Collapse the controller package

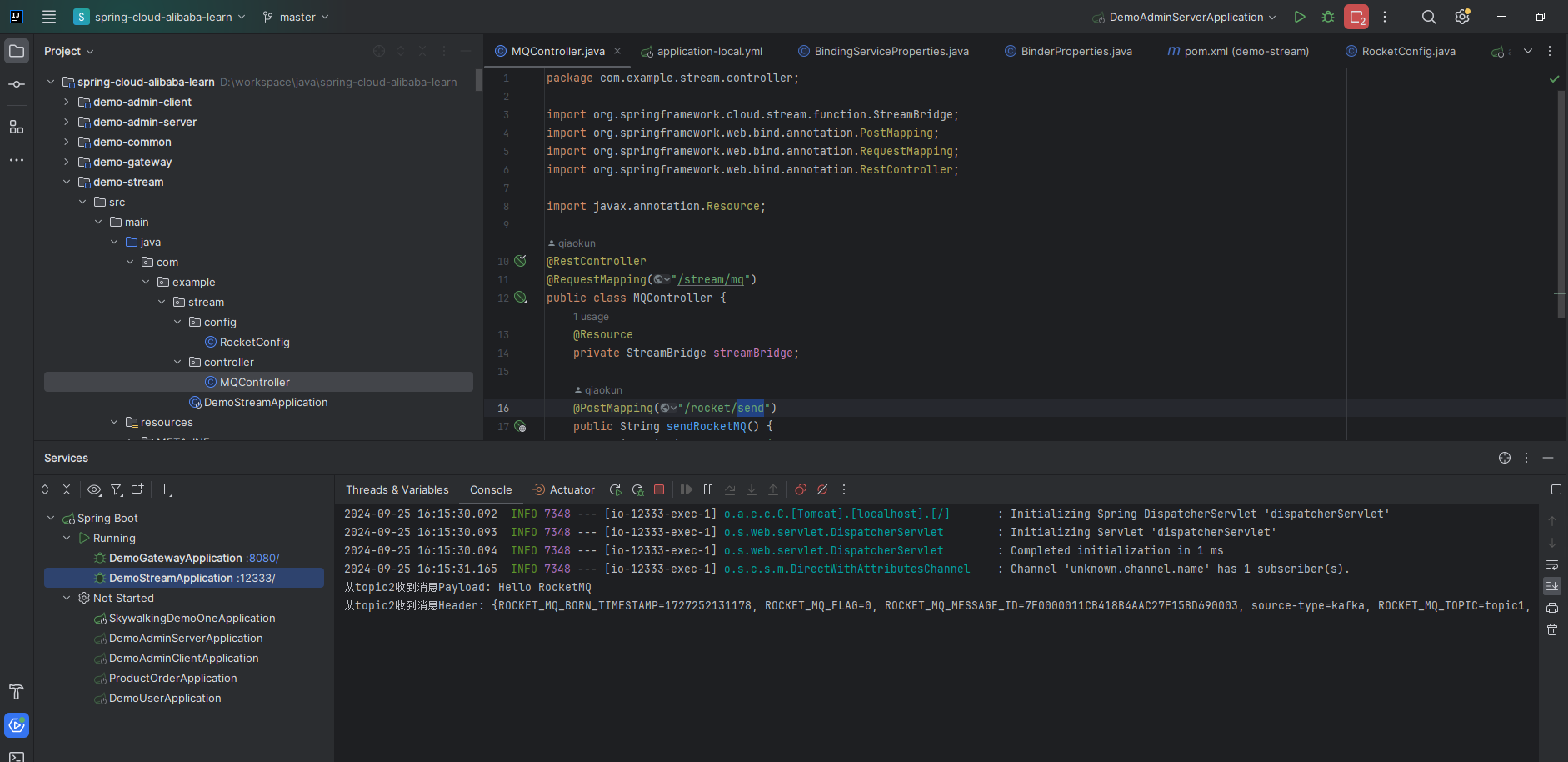pos(177,362)
